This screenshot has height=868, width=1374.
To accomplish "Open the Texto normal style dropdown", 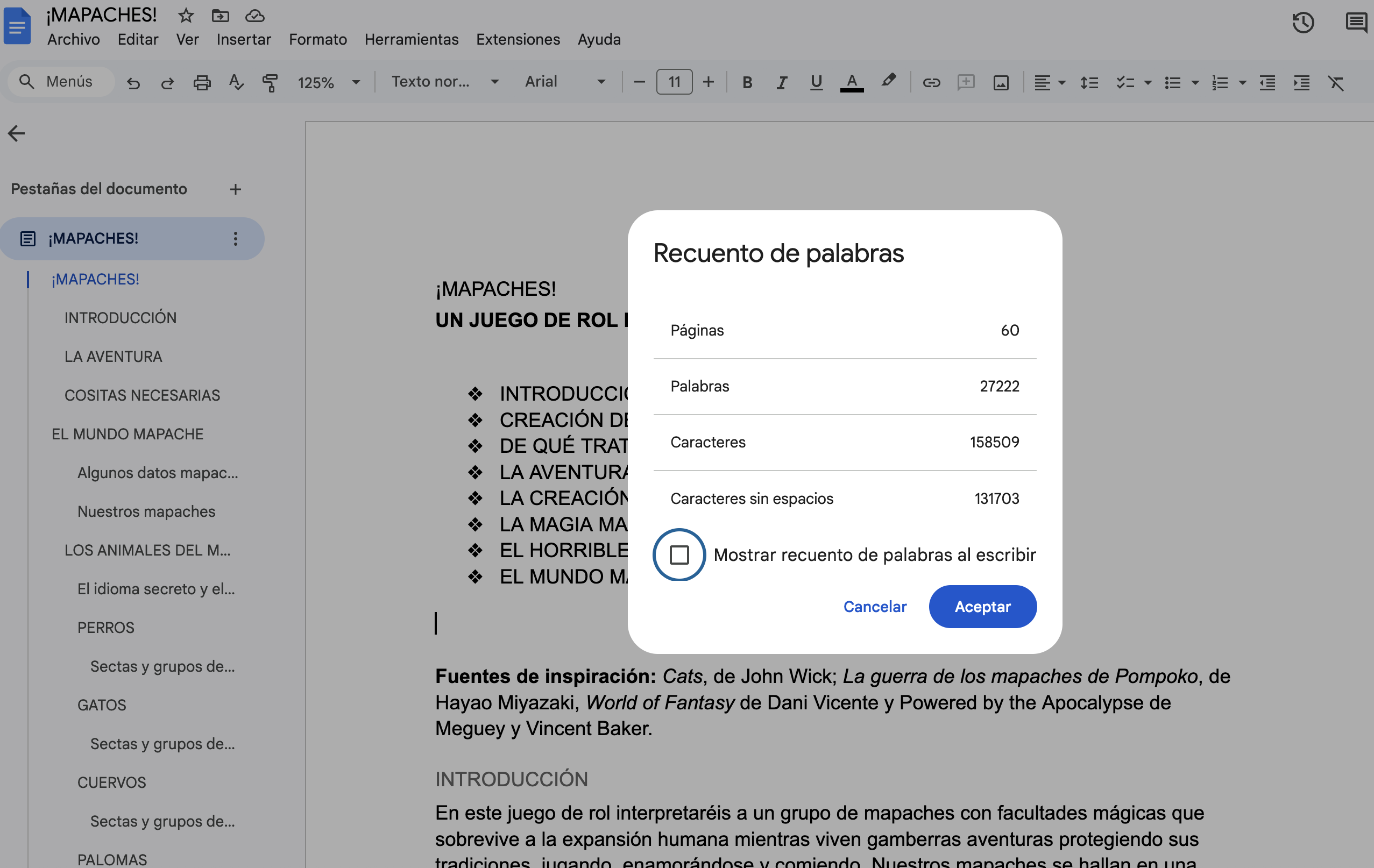I will pyautogui.click(x=445, y=82).
